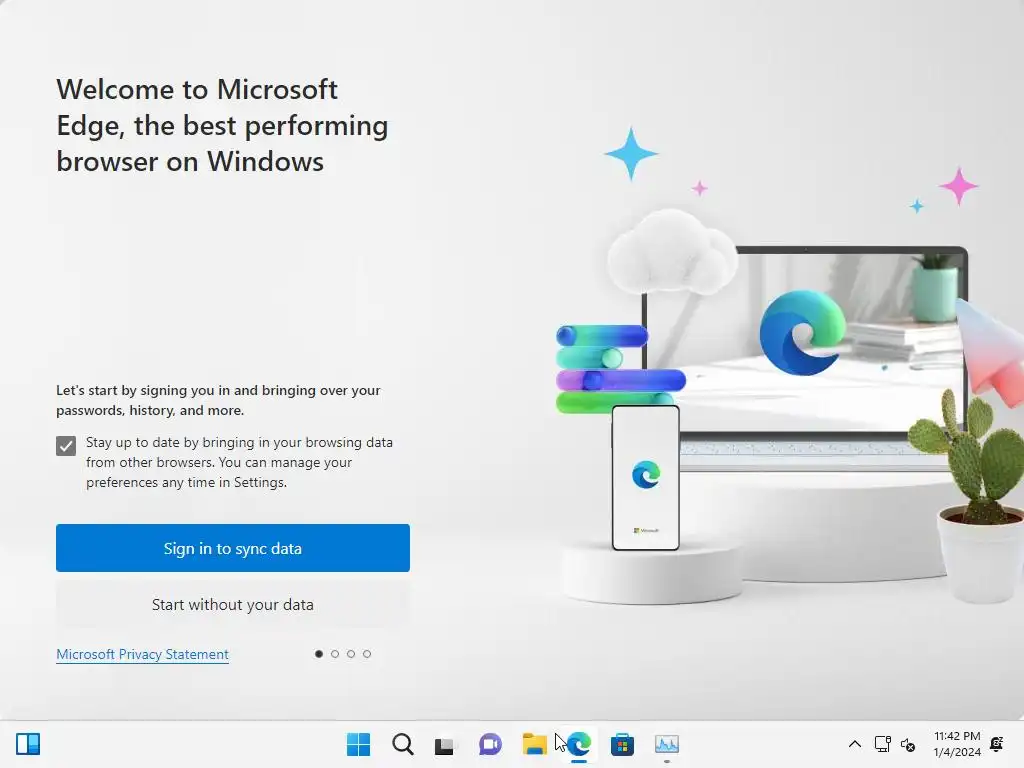Uncheck the bring in browsing data checkbox

(x=66, y=446)
